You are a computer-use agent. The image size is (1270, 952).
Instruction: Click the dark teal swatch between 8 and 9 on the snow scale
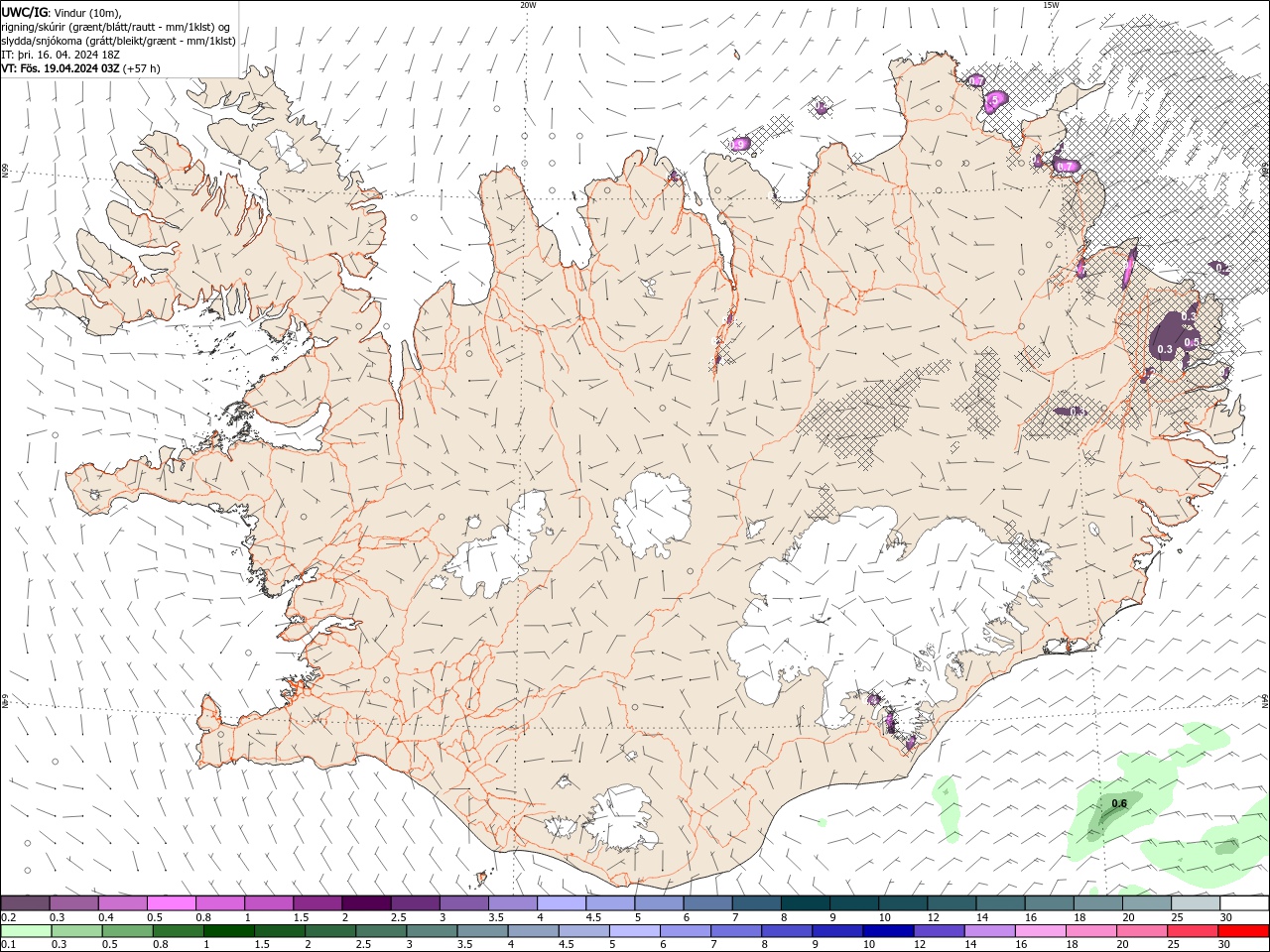click(x=805, y=903)
